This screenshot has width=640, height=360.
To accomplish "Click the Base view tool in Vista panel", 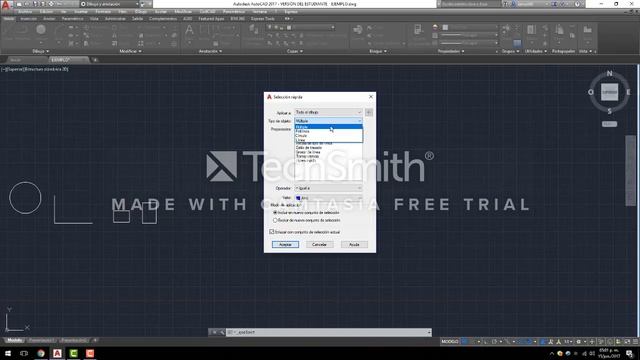I will pos(587,30).
